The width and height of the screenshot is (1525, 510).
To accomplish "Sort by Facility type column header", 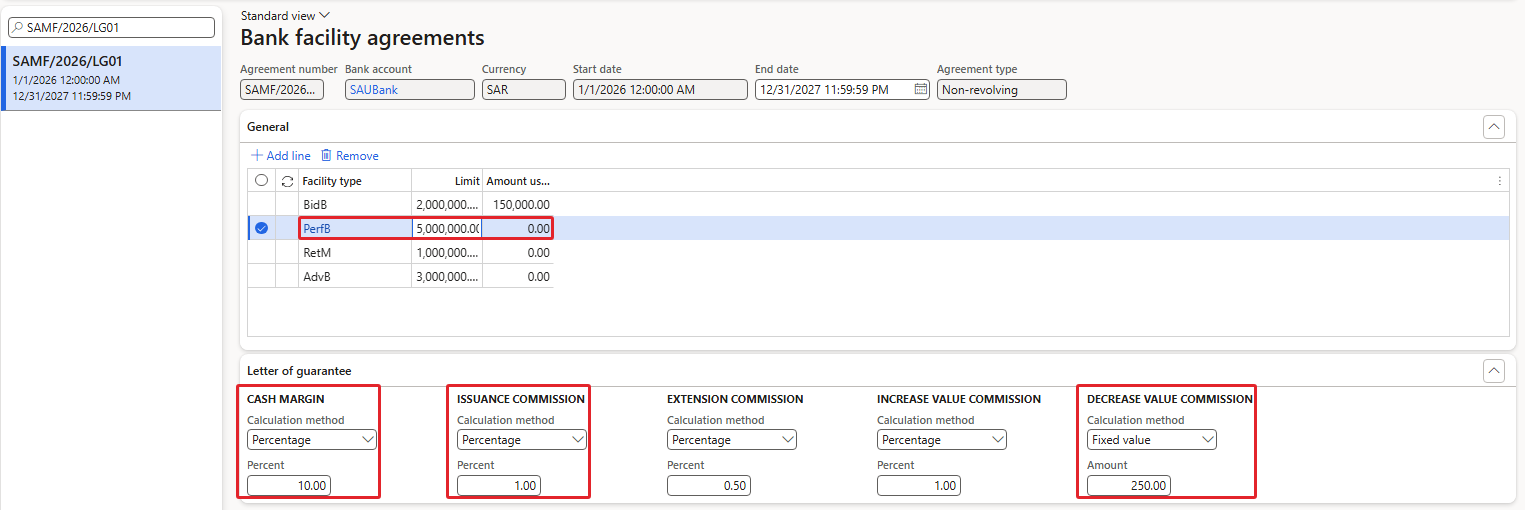I will [355, 181].
